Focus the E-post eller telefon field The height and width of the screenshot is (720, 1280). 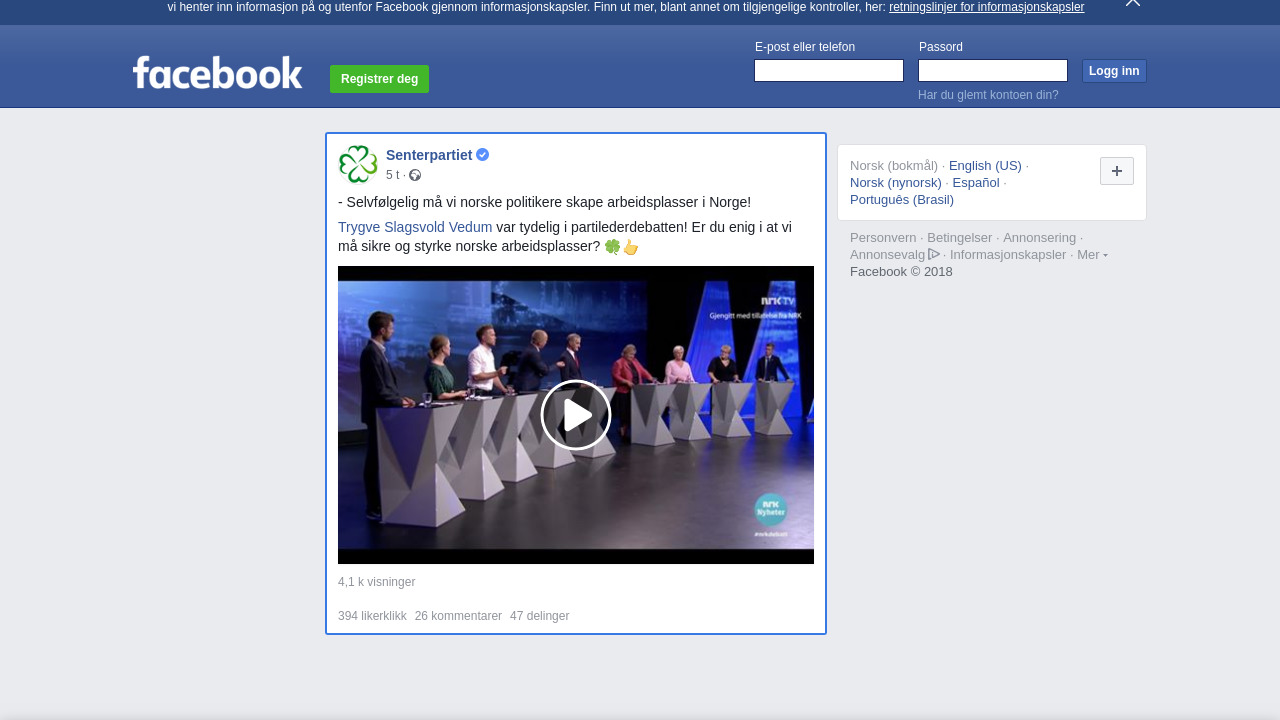(829, 71)
